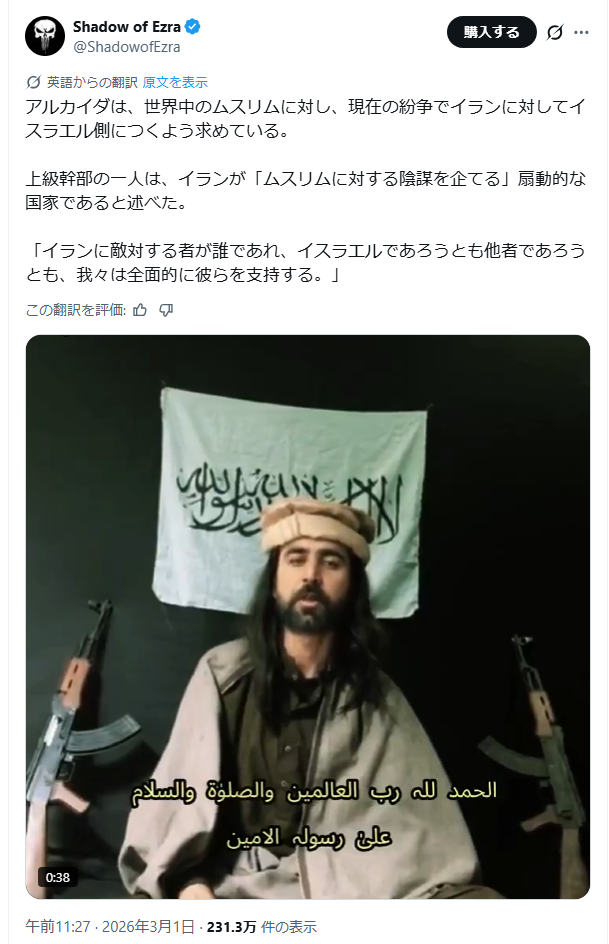Click the 0:38 video duration badge
The height and width of the screenshot is (944, 609).
[58, 878]
